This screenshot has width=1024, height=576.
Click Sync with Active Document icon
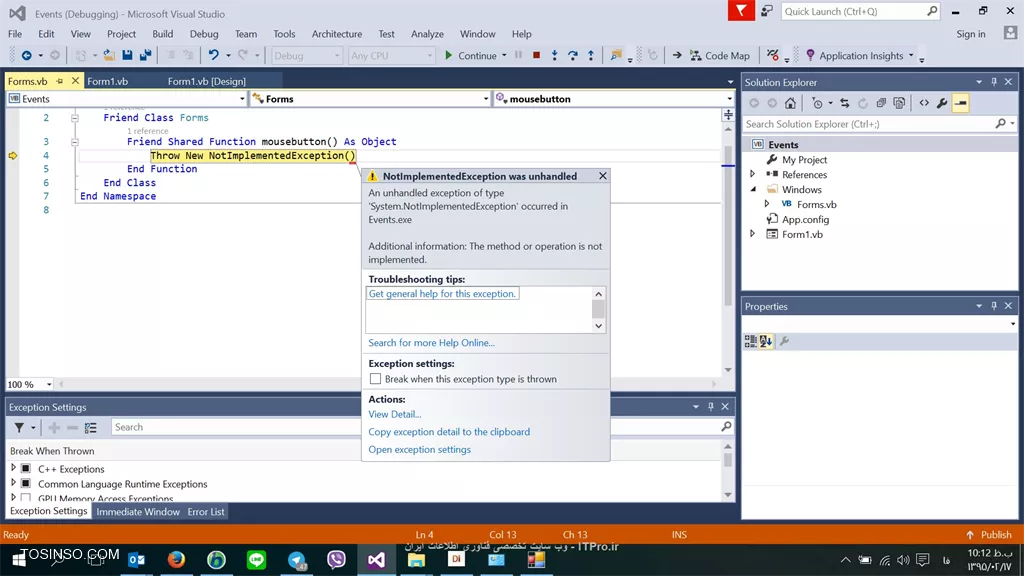(844, 103)
